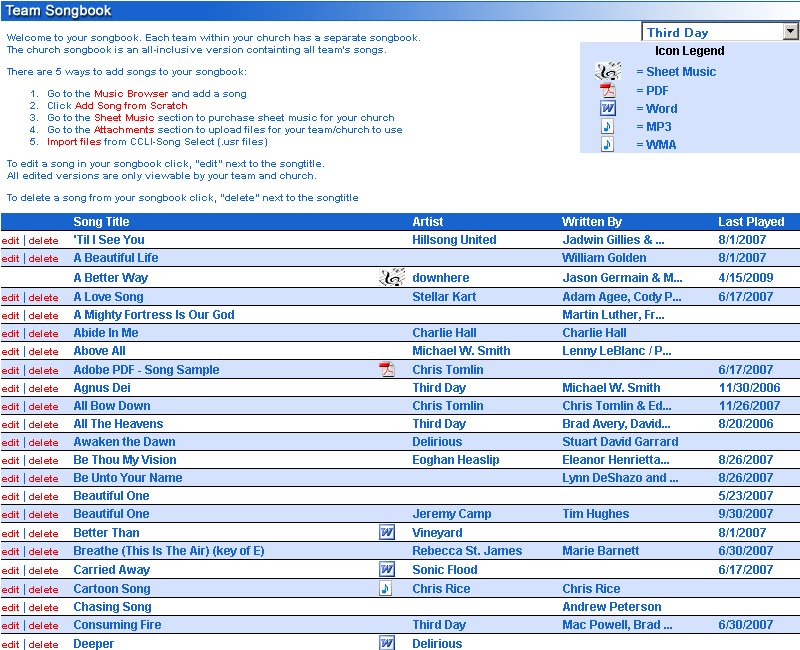Screen dimensions: 800x650
Task: Play audio icon for Cartoon Song
Action: (x=386, y=588)
